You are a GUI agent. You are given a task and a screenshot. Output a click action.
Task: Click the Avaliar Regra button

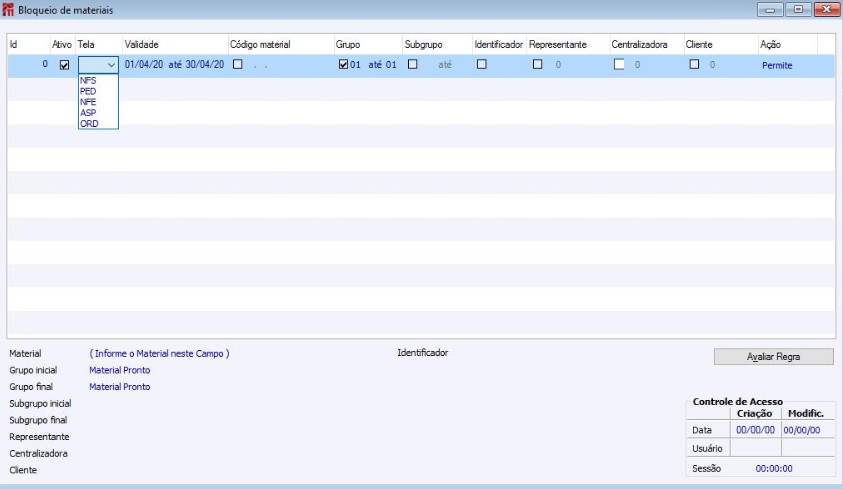point(774,356)
